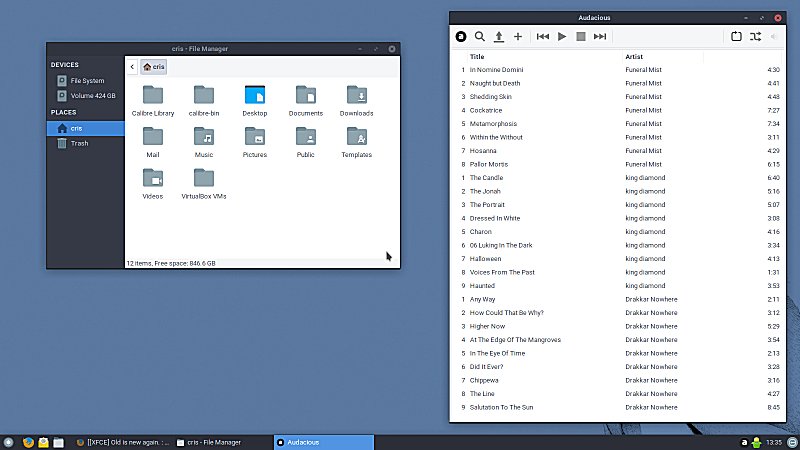Stop playback in Audacious
This screenshot has width=800, height=450.
pyautogui.click(x=581, y=36)
